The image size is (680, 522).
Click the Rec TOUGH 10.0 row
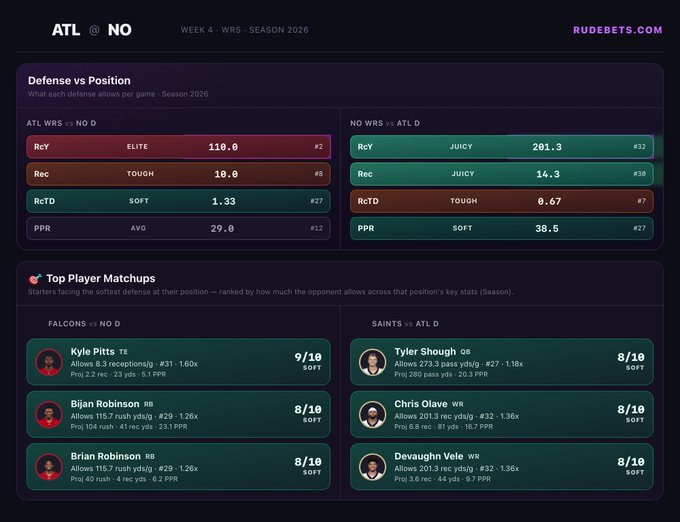click(x=178, y=174)
